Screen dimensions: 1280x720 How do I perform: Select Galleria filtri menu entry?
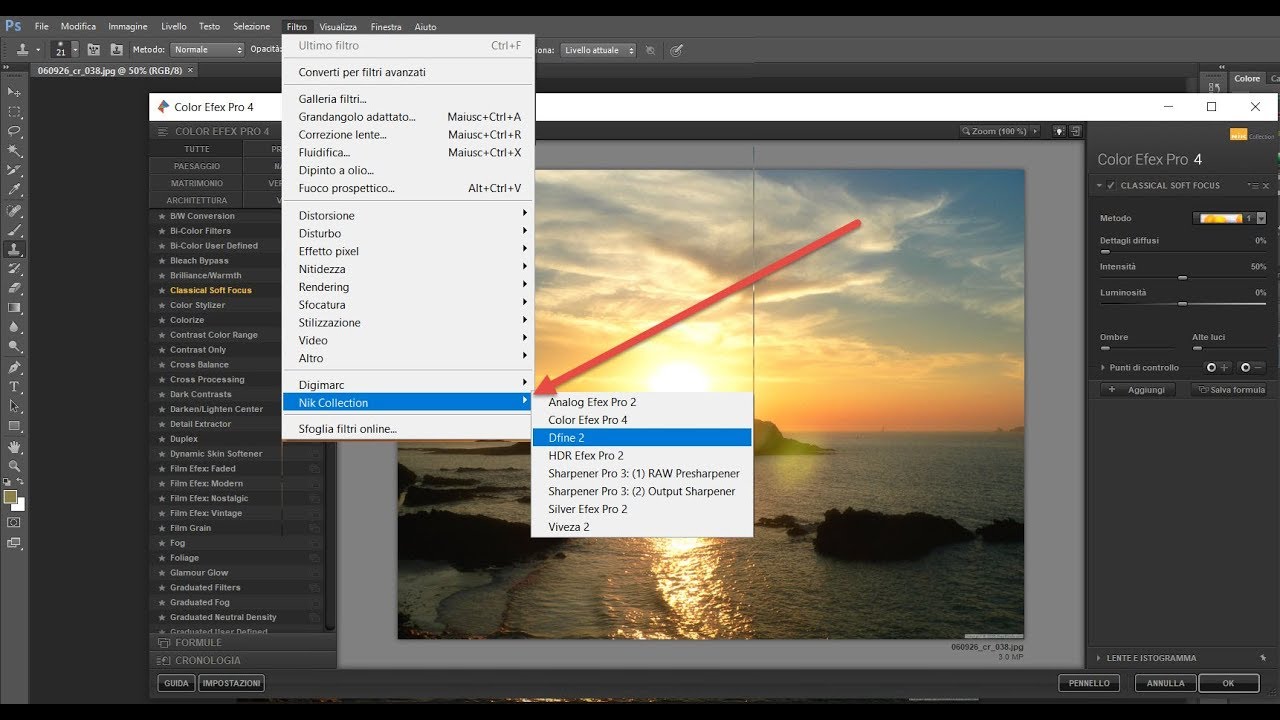[409, 99]
